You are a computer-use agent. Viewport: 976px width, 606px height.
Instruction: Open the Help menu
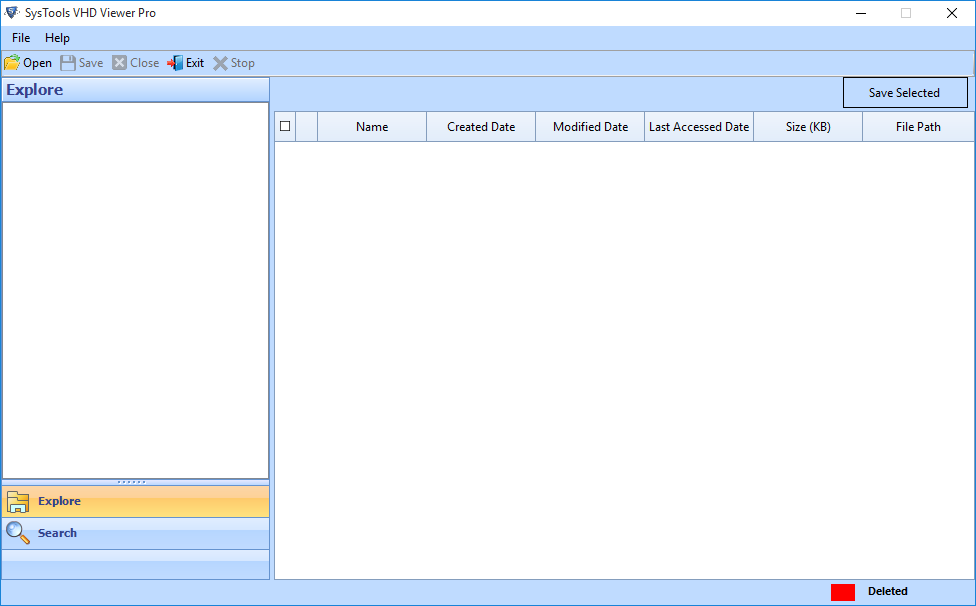point(57,37)
